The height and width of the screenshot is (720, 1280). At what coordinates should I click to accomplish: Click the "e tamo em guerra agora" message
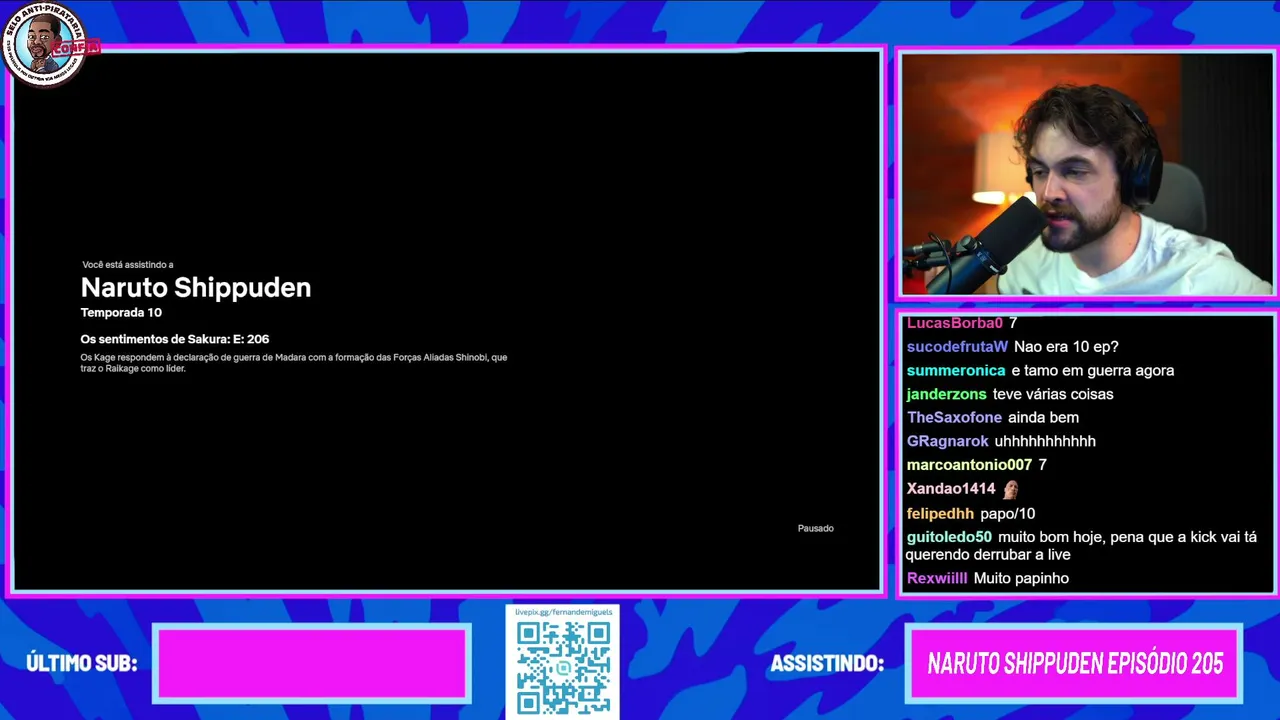(x=1093, y=371)
